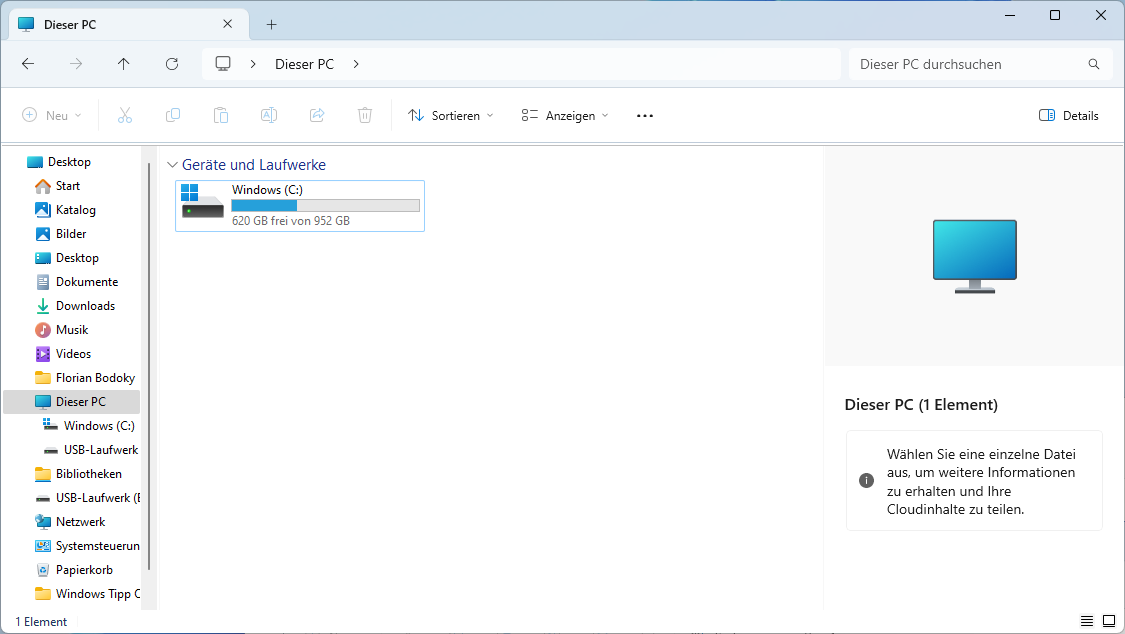
Task: Click the Rename icon in toolbar
Action: pos(269,115)
